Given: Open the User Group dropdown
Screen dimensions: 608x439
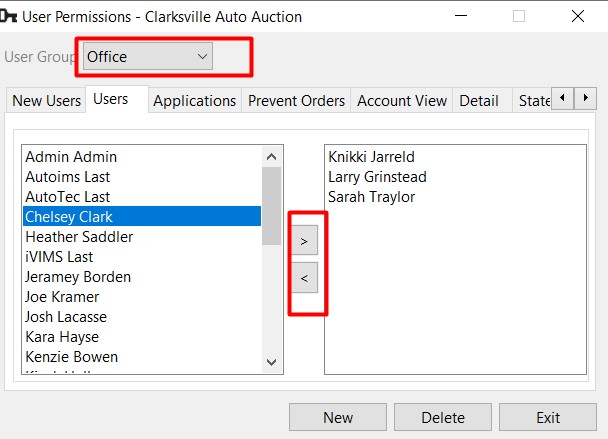Looking at the screenshot, I should 148,57.
